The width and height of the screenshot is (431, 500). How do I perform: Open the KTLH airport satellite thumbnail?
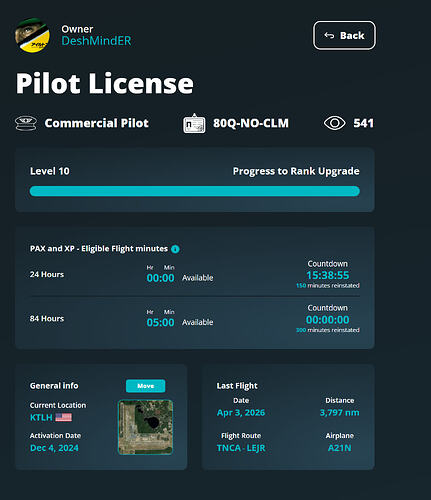click(145, 427)
